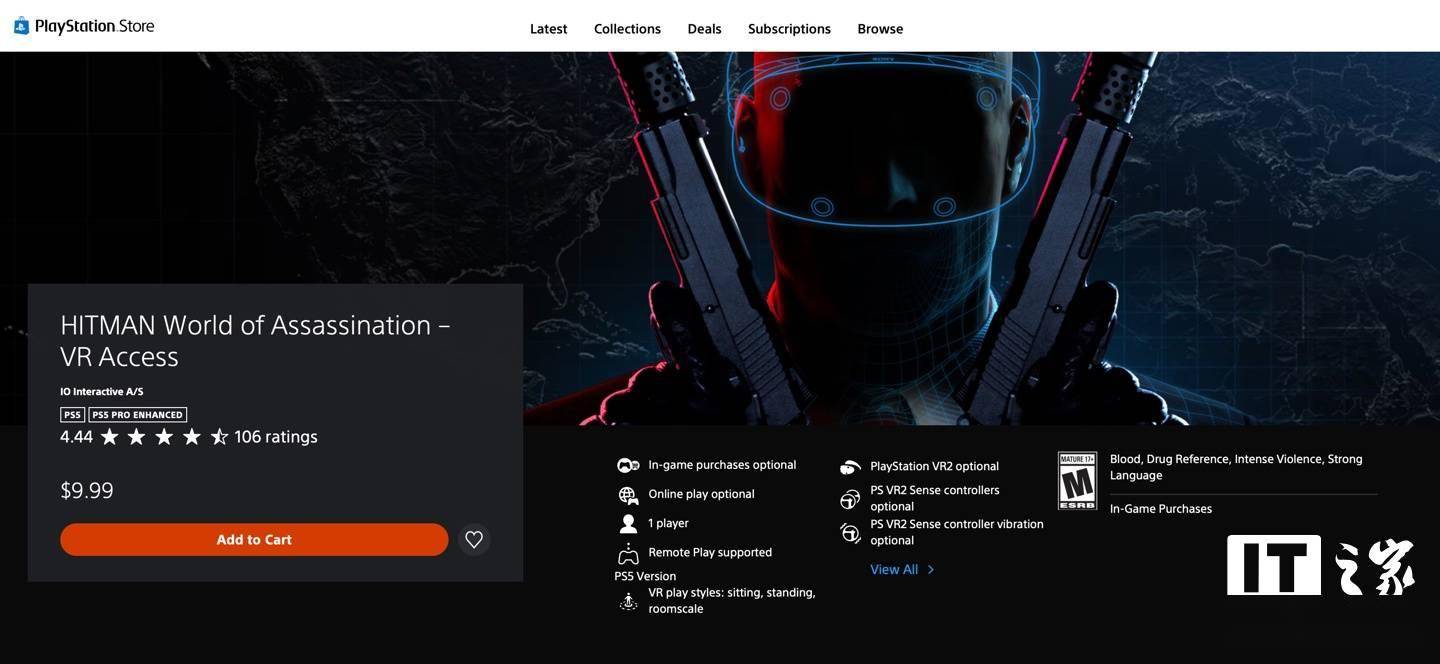Click the star rating row
Screen dimensions: 1440x664
165,437
